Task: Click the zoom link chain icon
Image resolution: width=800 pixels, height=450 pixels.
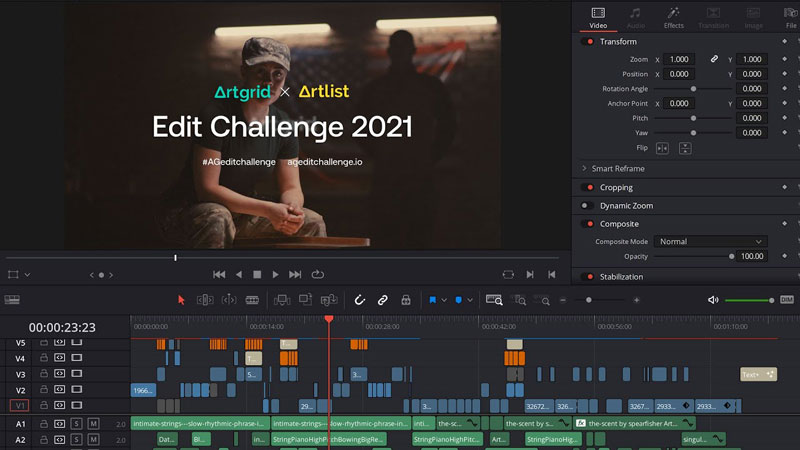Action: point(714,59)
